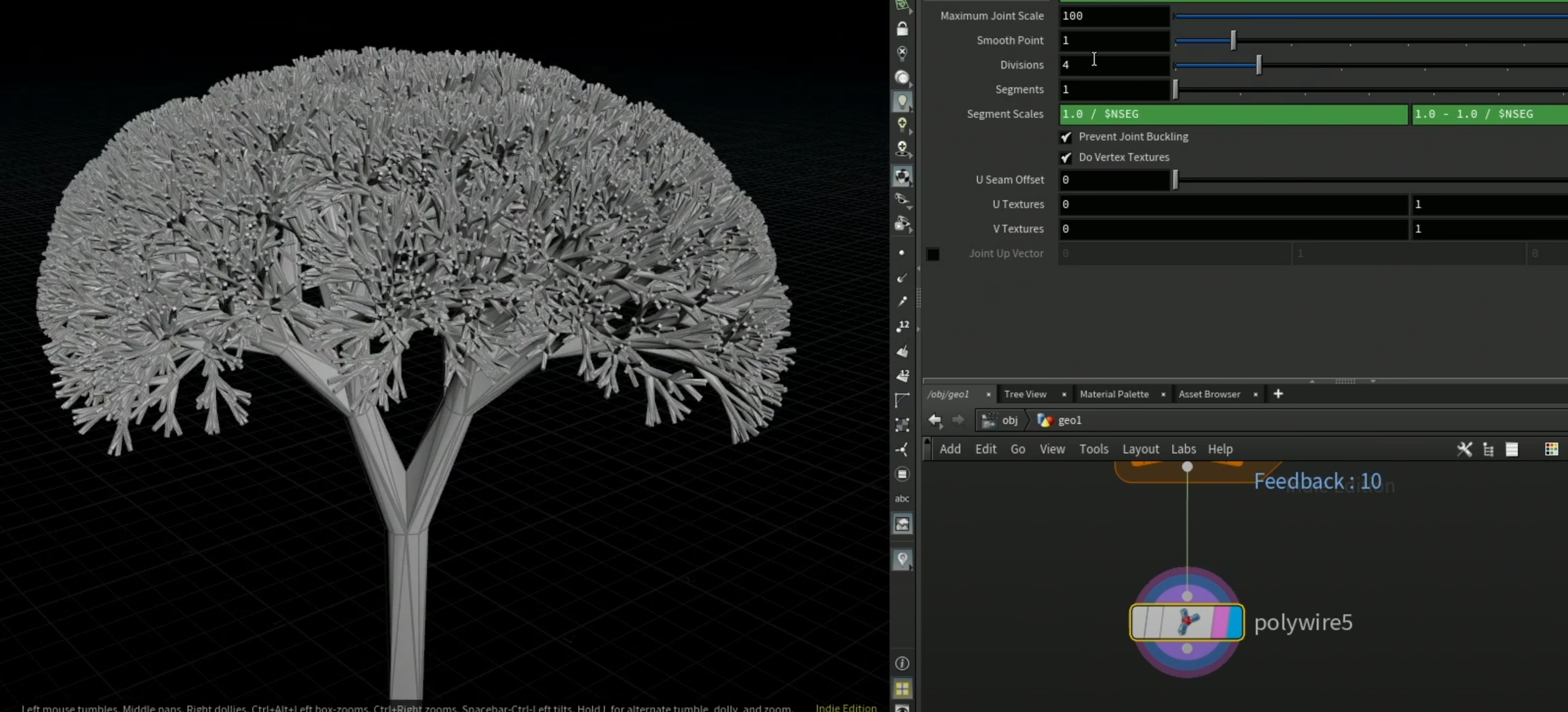This screenshot has height=712, width=1568.
Task: Add a new pane tab with plus
Action: point(1278,395)
